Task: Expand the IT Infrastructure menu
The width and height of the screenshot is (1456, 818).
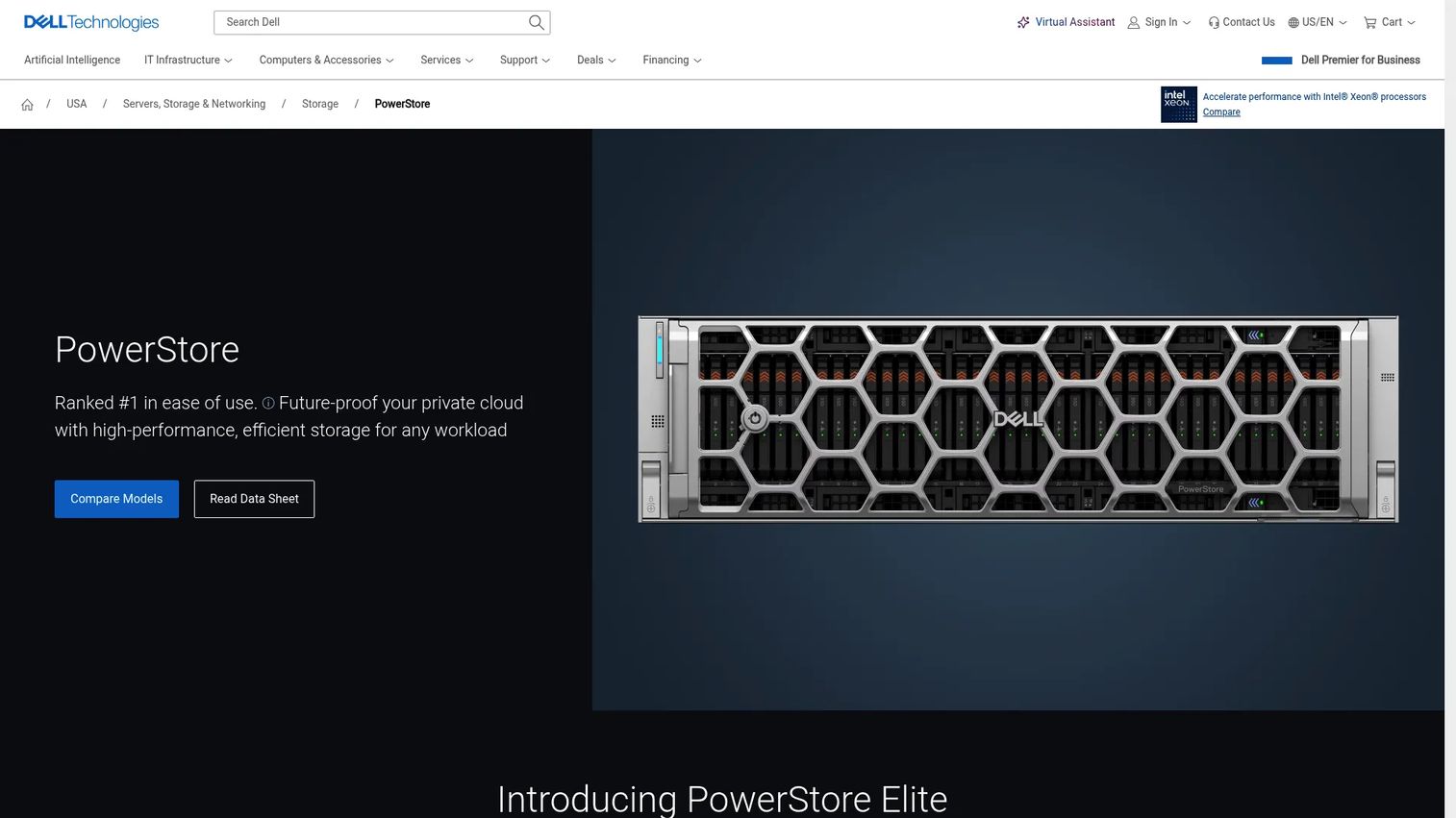Action: coord(188,60)
